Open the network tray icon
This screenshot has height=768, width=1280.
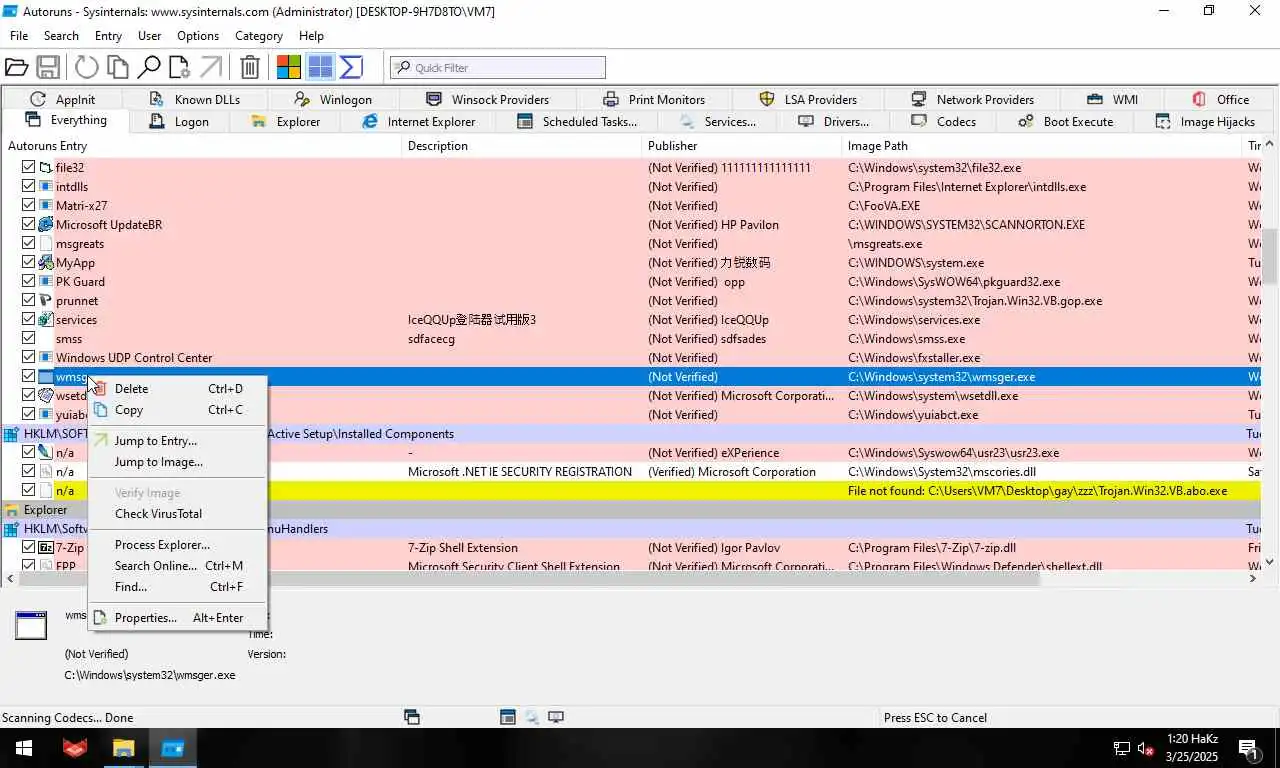1122,748
